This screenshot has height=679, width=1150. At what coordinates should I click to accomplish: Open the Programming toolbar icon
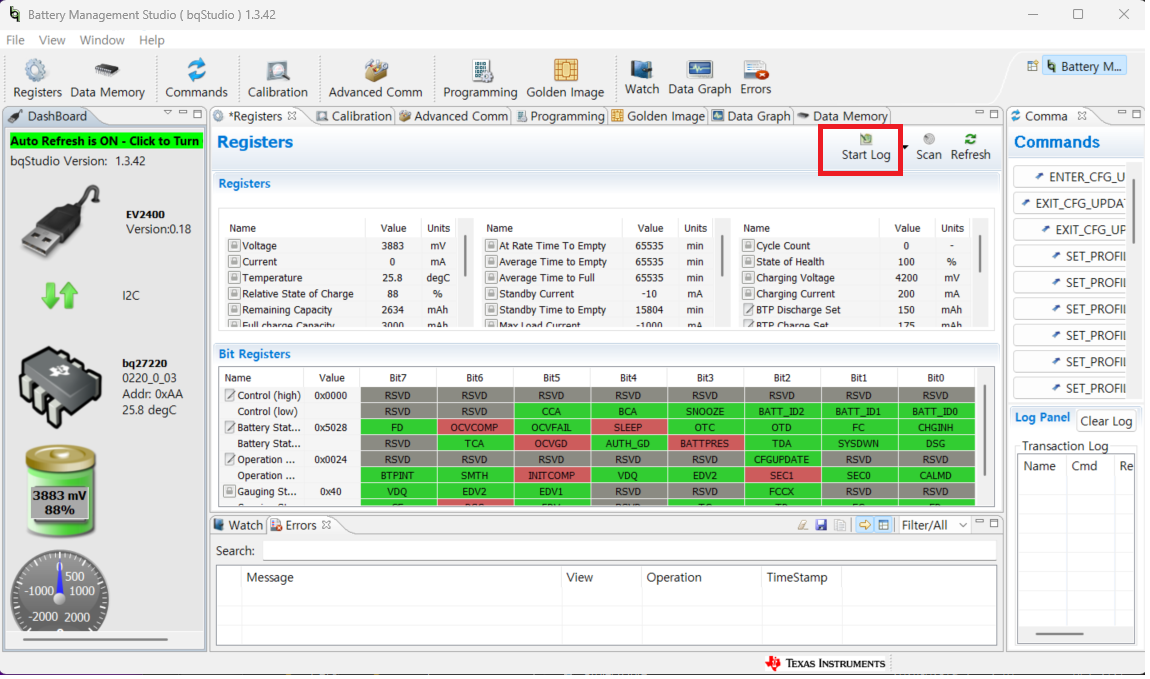point(480,78)
